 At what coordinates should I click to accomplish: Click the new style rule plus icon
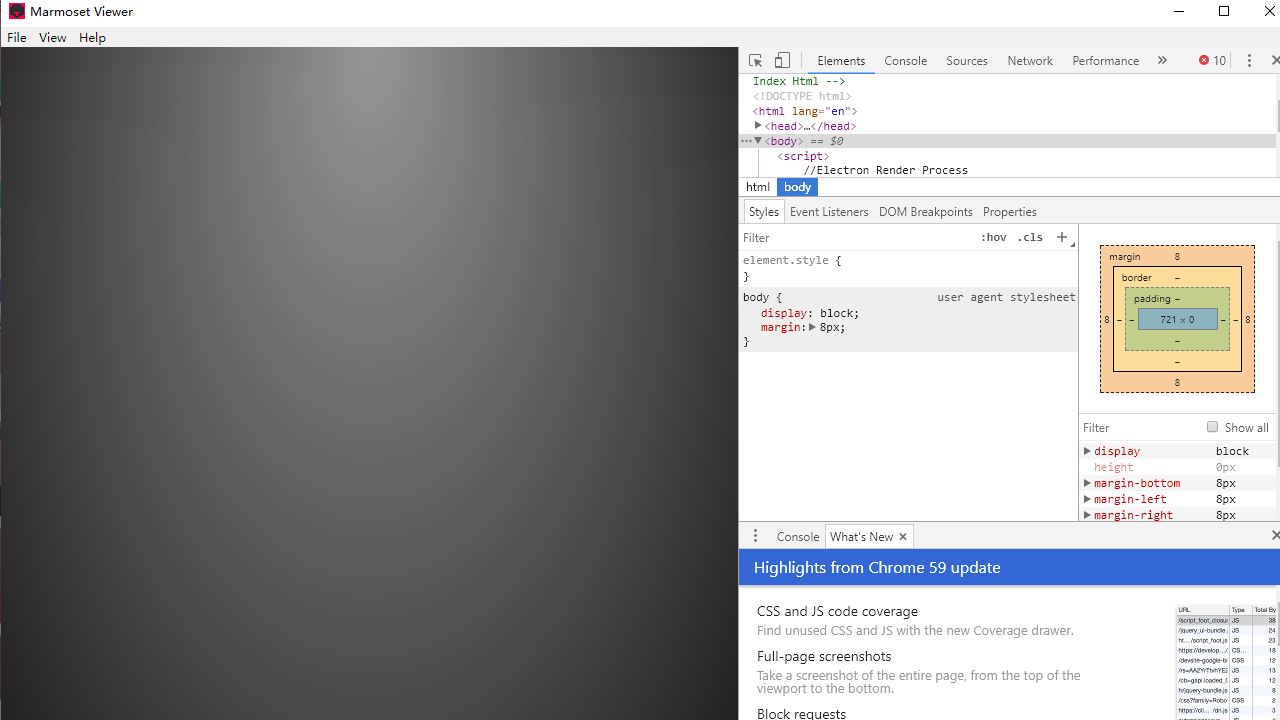pos(1062,237)
